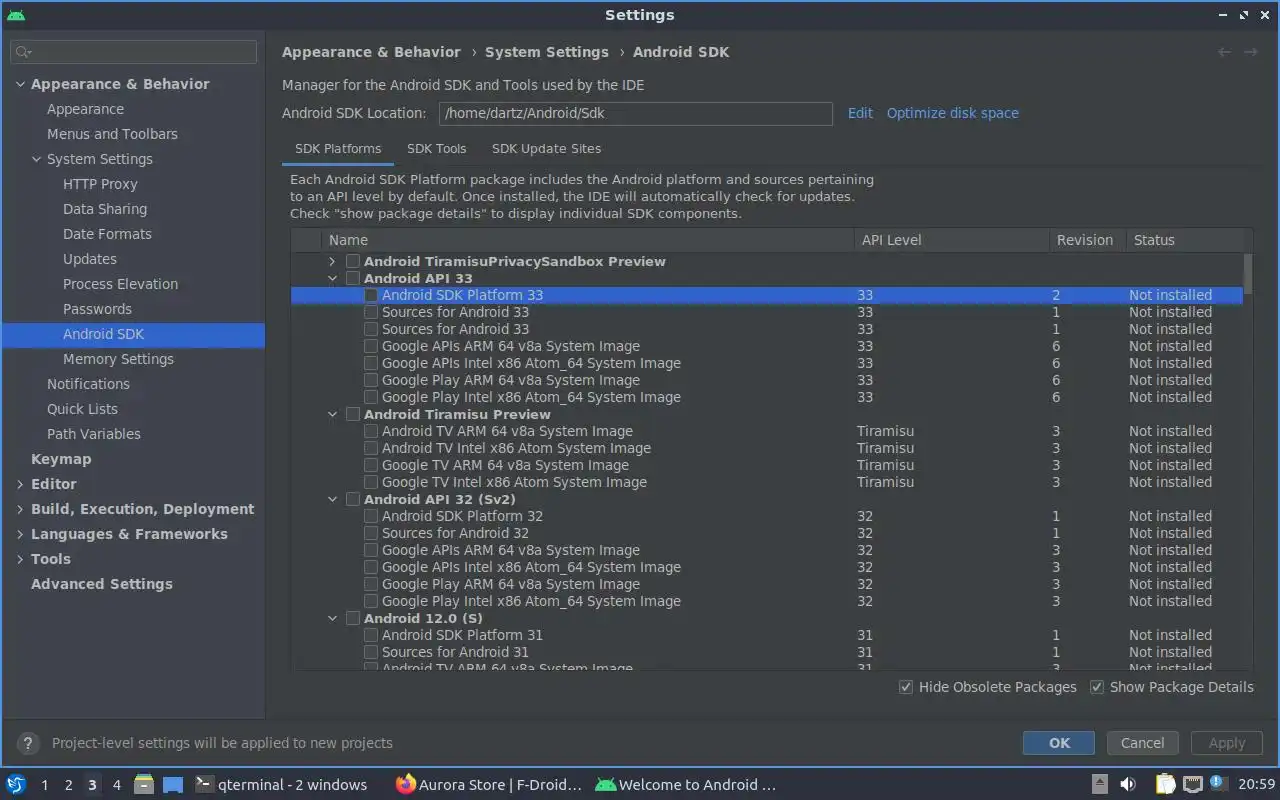Sort by the Name column header

tap(588, 240)
